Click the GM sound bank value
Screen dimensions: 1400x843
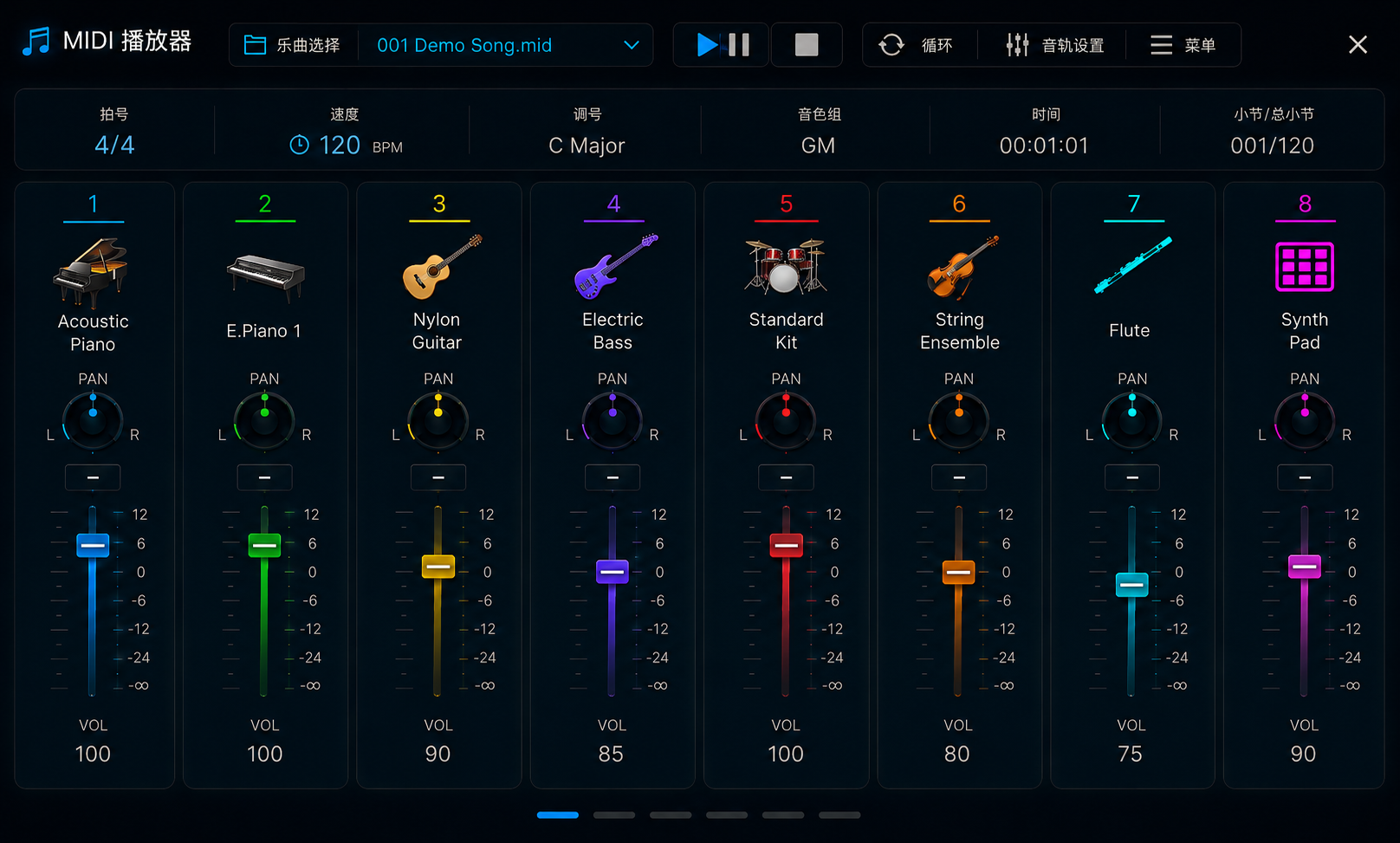click(x=818, y=146)
